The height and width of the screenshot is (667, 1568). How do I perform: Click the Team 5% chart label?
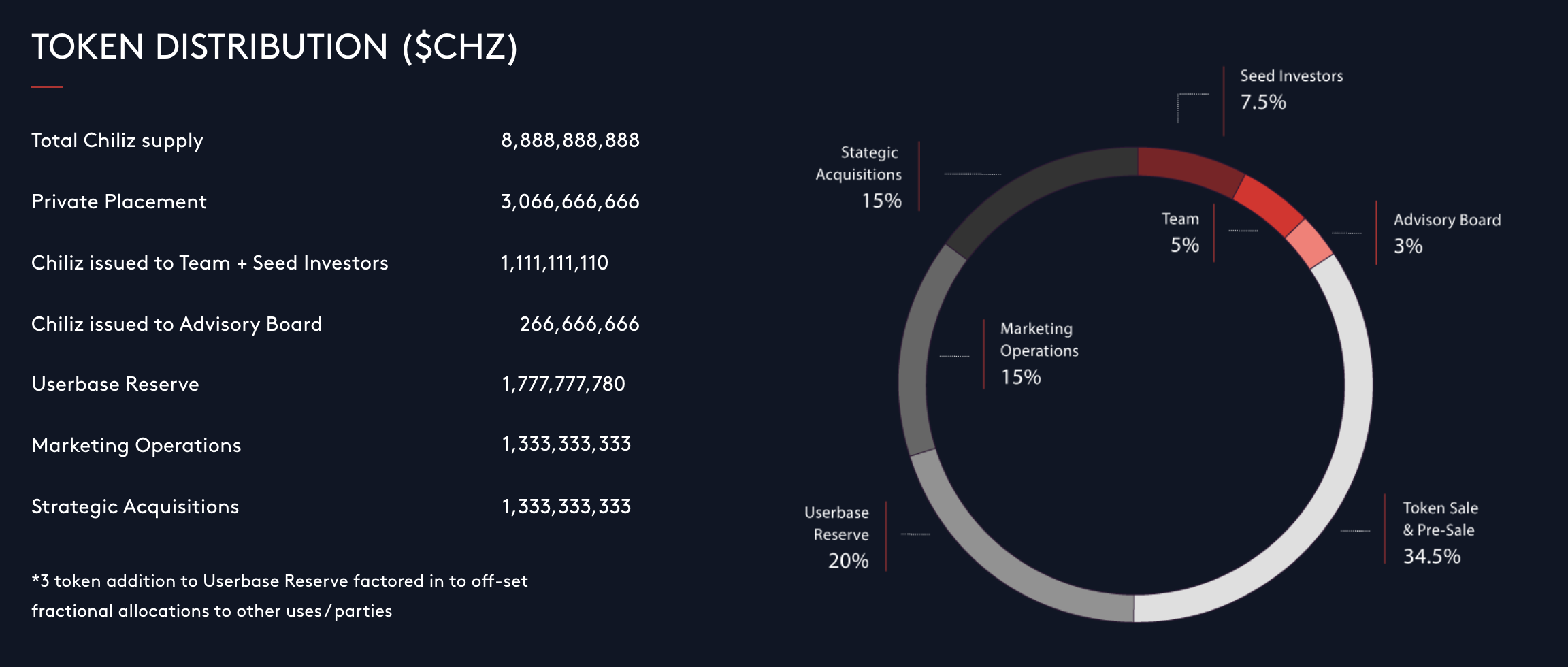pos(1181,232)
